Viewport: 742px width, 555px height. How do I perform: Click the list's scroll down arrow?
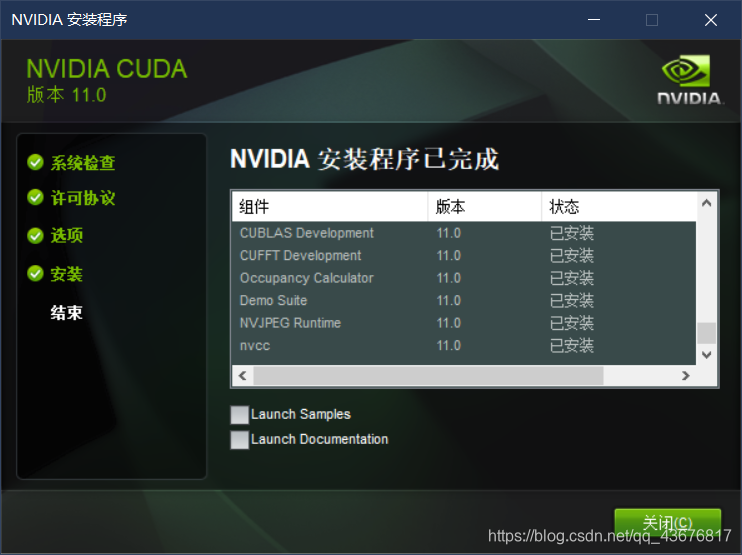(x=707, y=354)
